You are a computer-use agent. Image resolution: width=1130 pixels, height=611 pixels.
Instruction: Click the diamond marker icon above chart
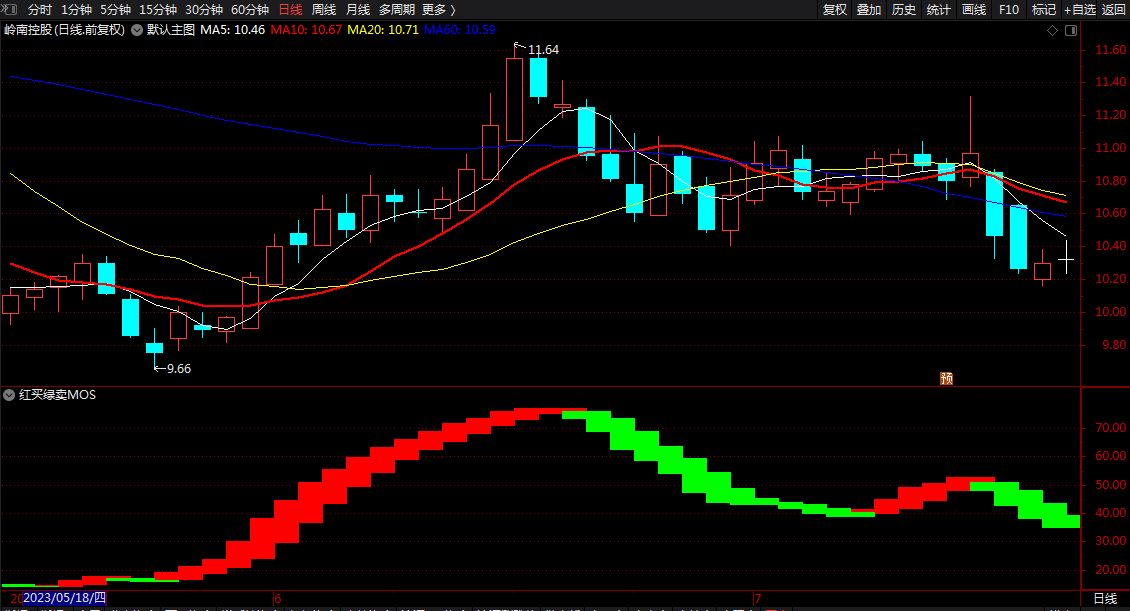[x=1052, y=30]
